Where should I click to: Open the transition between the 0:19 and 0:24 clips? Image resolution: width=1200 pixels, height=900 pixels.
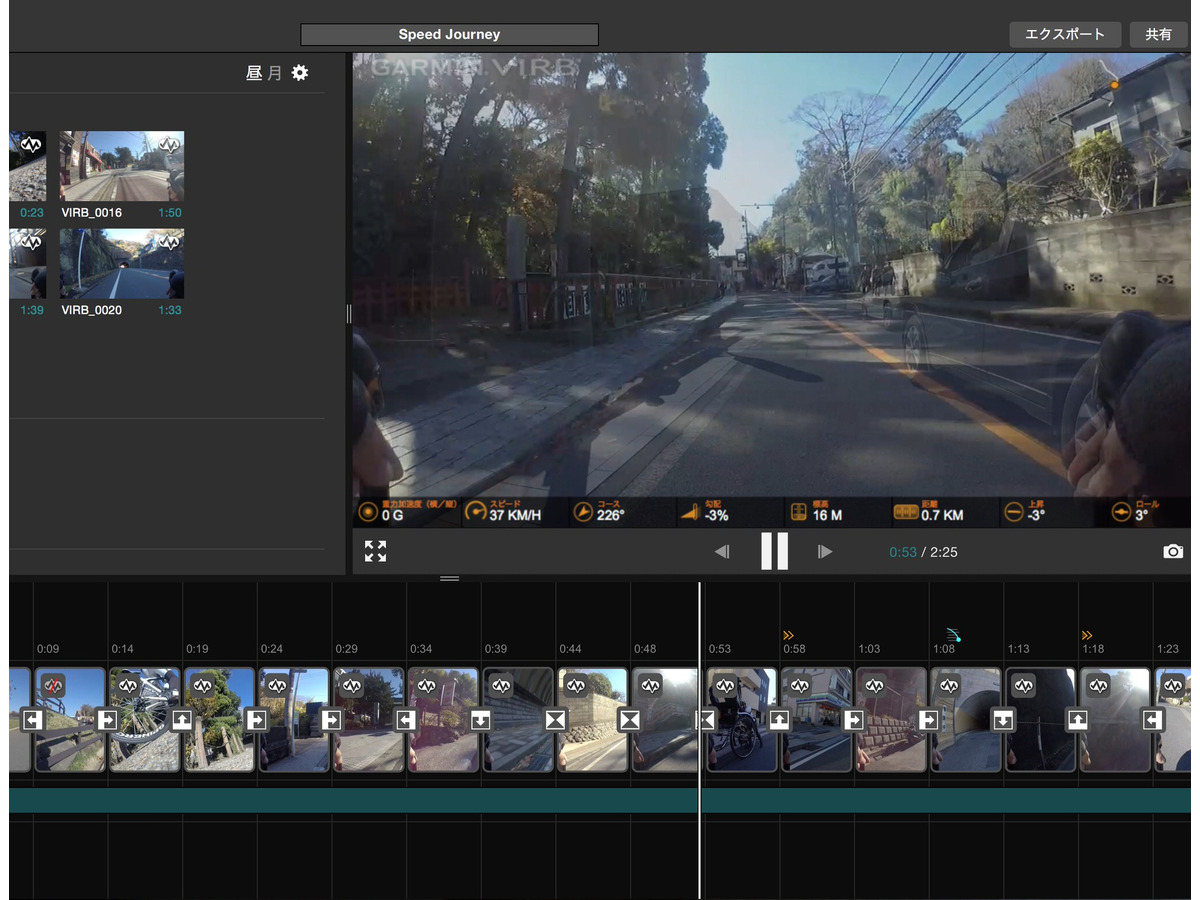pos(257,720)
